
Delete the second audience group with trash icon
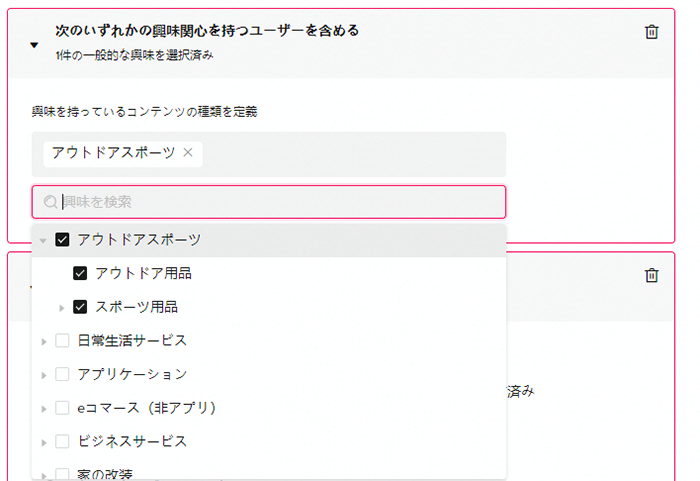(651, 275)
